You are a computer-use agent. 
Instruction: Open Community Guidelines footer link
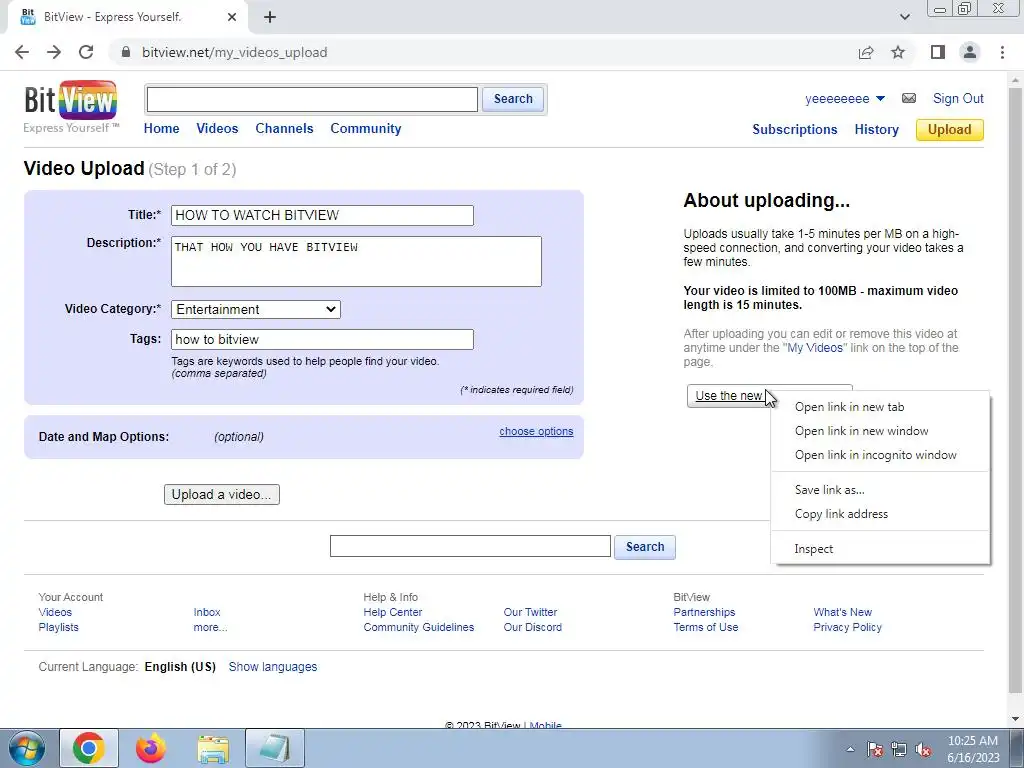pyautogui.click(x=419, y=627)
